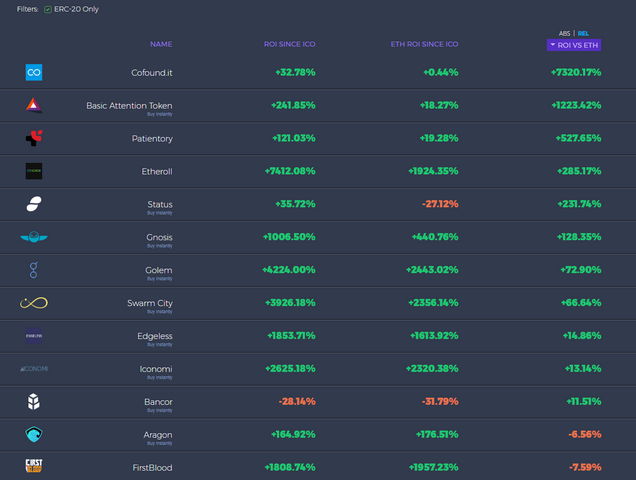Click the -6.56% Aragon ROI vs ETH

584,434
